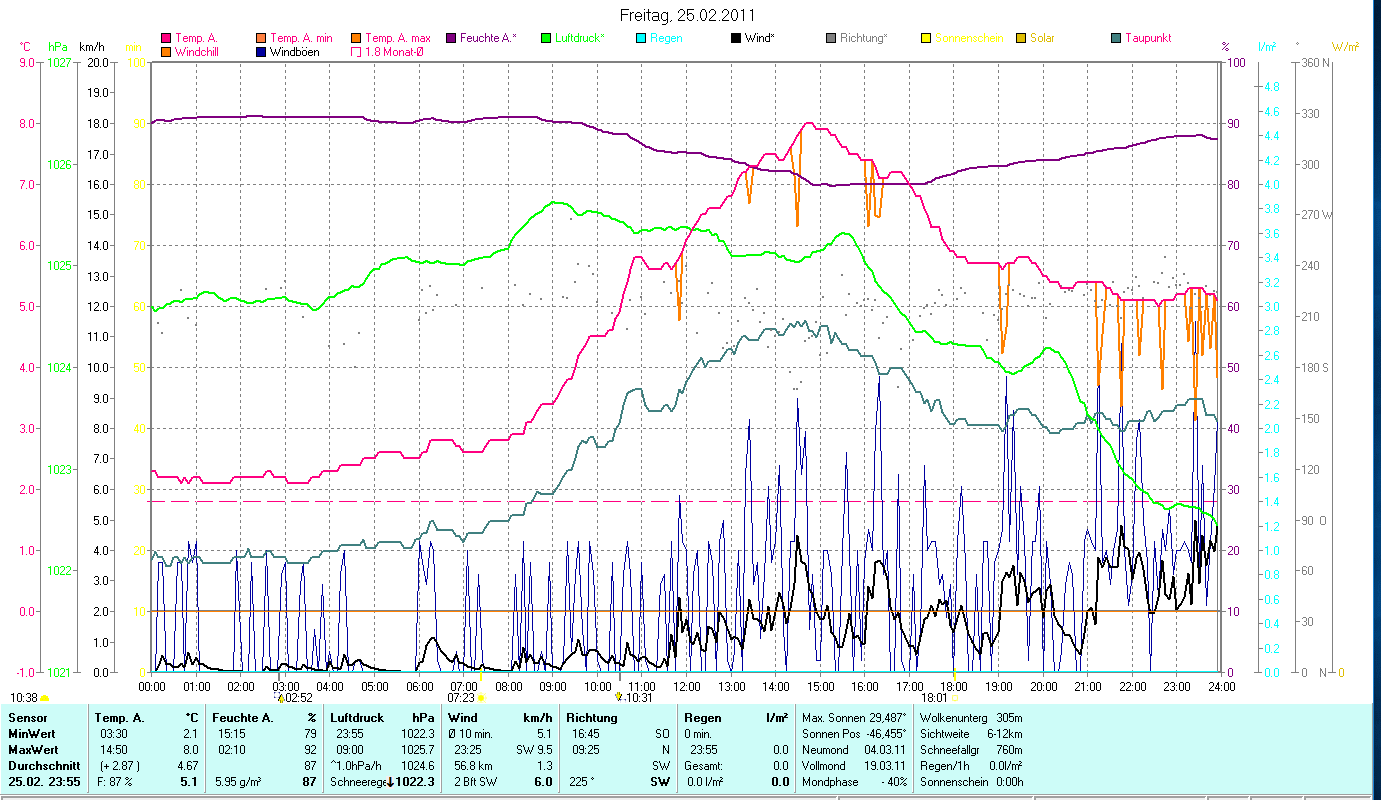Click the 1.8 Monat-Ø legend box

coord(356,51)
